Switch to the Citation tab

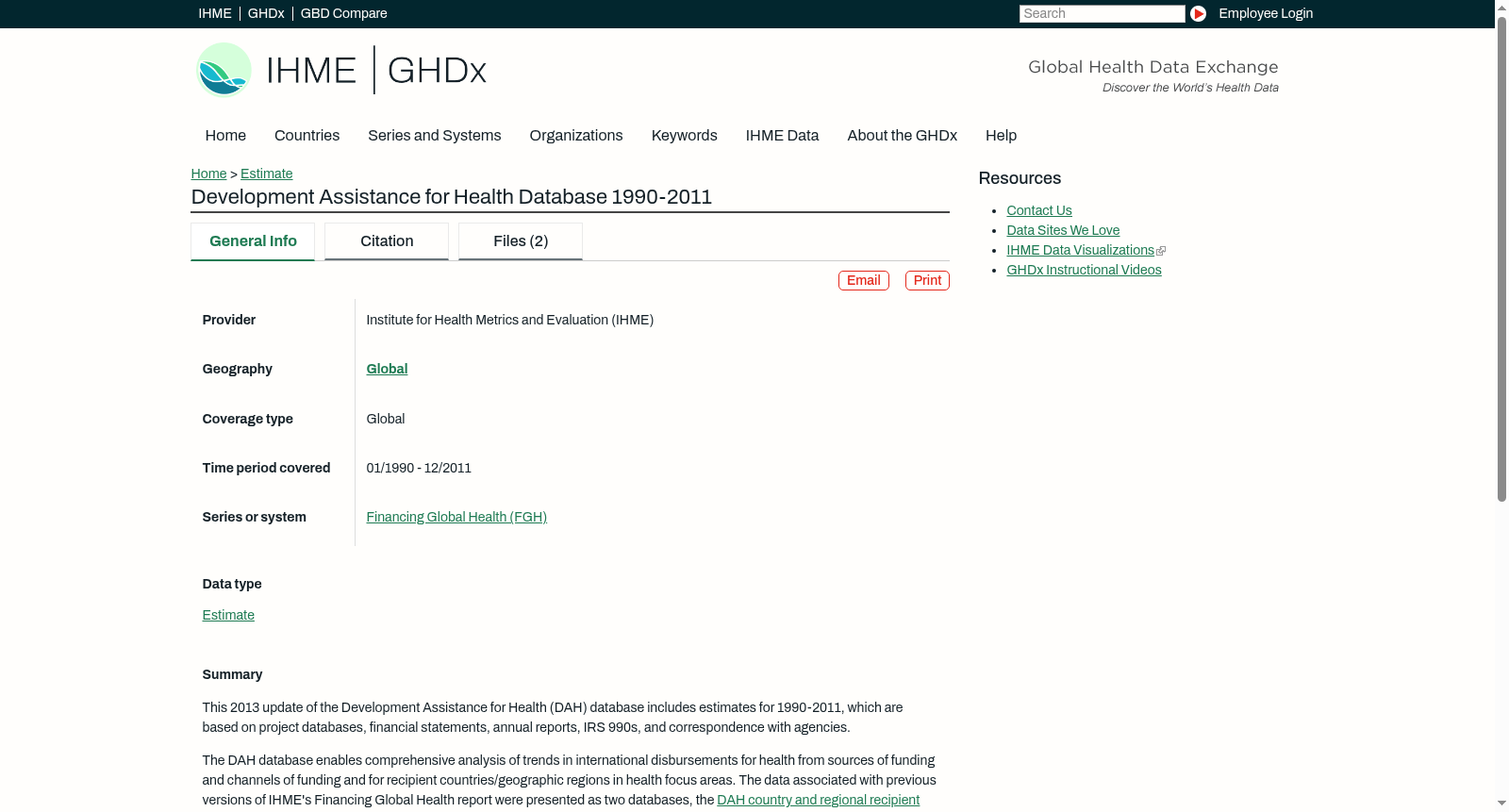click(x=387, y=241)
